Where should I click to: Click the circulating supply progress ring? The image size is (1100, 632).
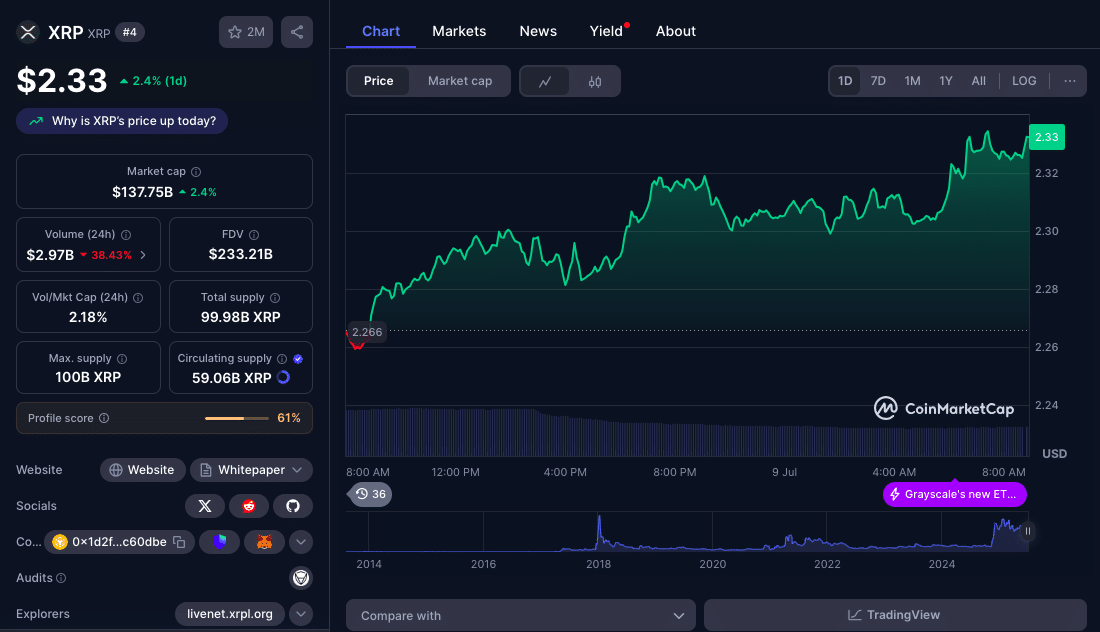pos(283,377)
